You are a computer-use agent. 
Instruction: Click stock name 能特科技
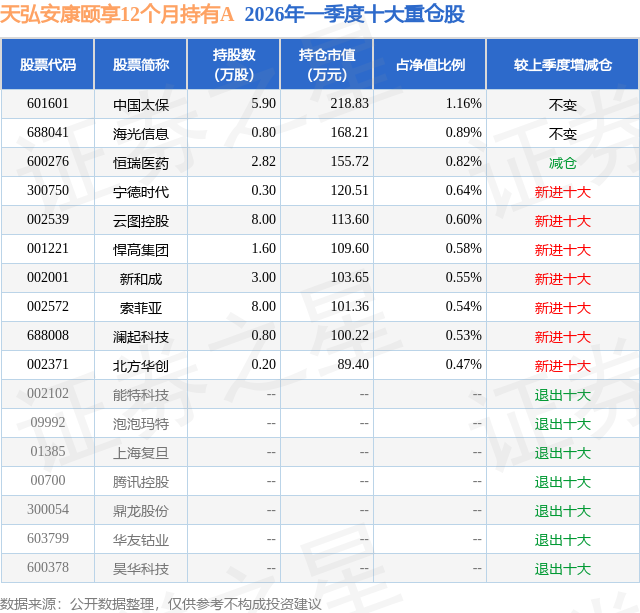click(141, 395)
